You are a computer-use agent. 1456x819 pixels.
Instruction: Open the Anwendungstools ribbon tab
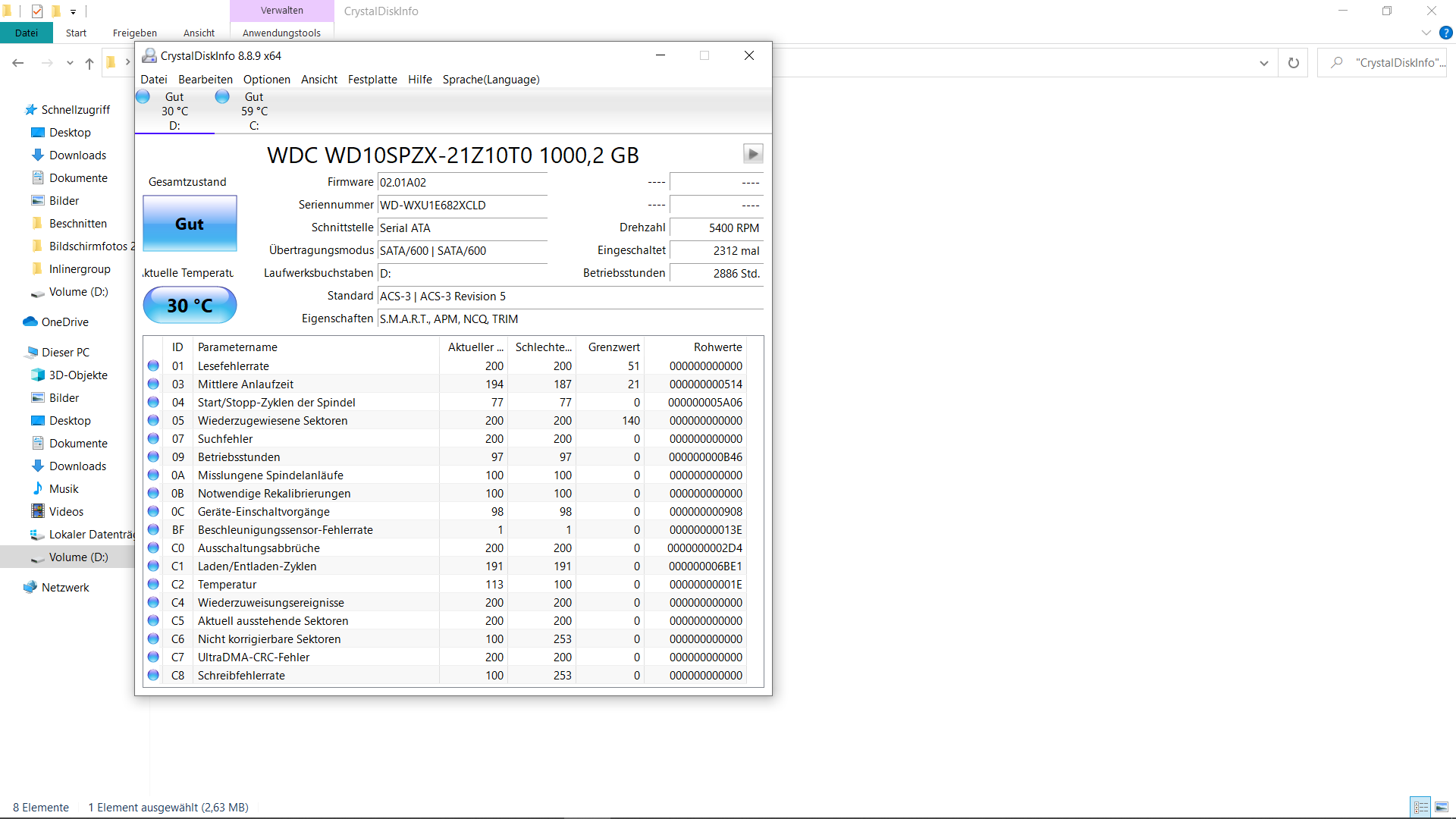tap(281, 33)
